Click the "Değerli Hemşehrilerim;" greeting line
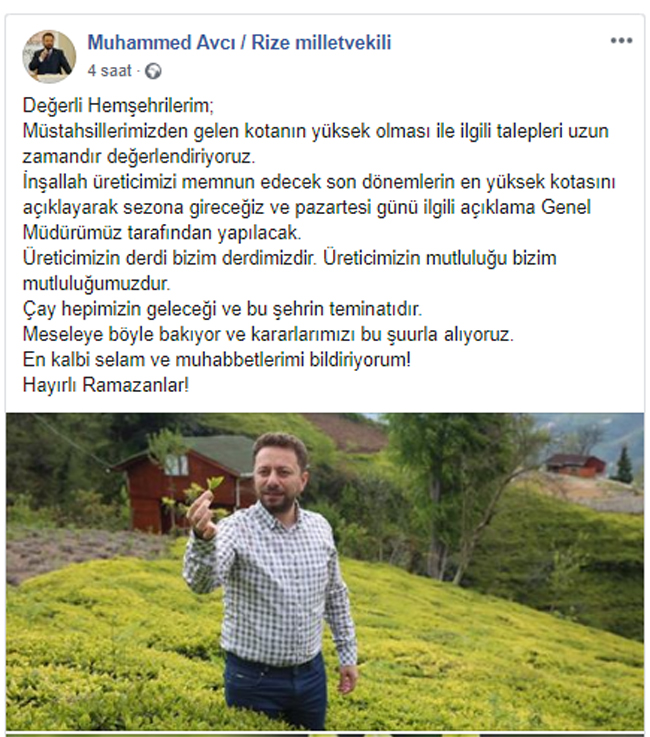Screen dimensions: 650x737 click(x=118, y=105)
